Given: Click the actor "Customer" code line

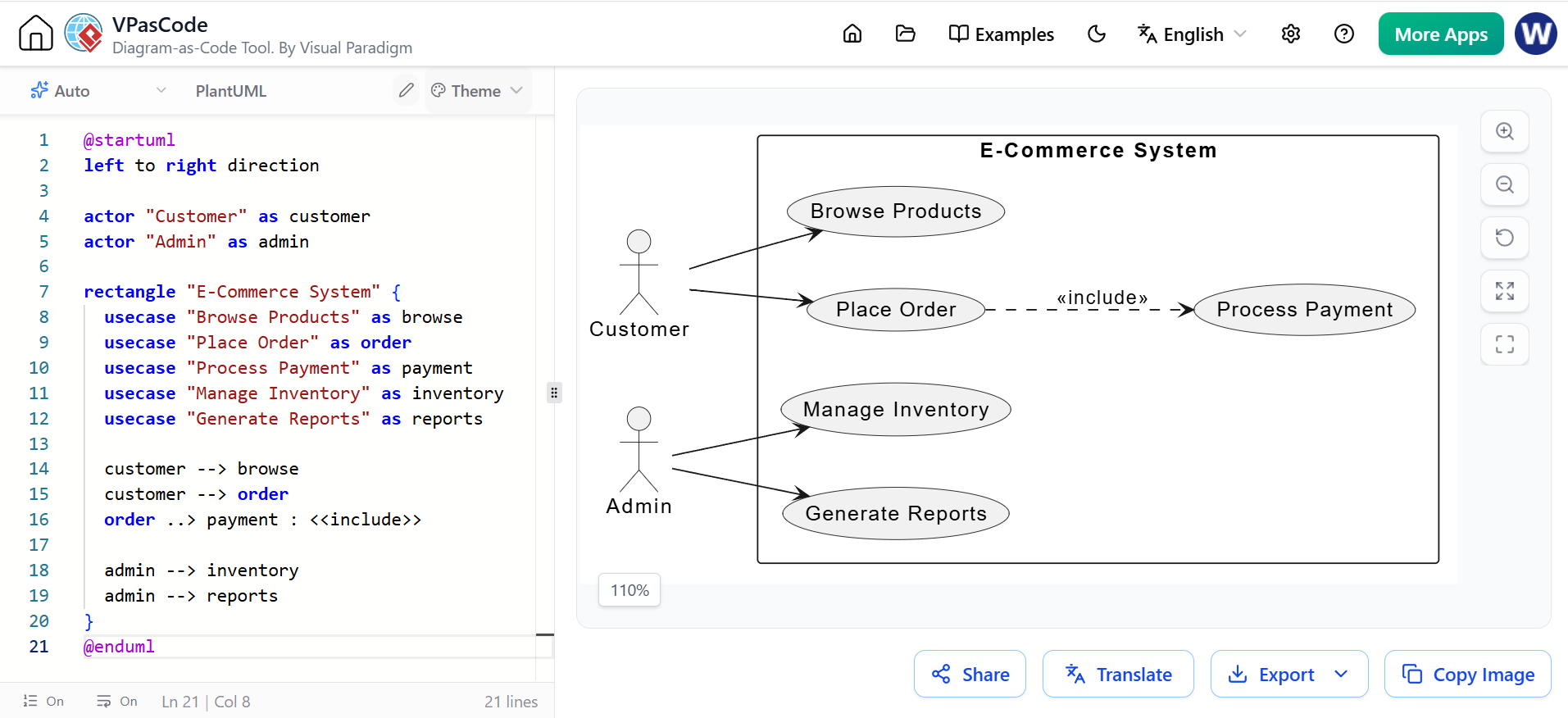Looking at the screenshot, I should point(227,216).
